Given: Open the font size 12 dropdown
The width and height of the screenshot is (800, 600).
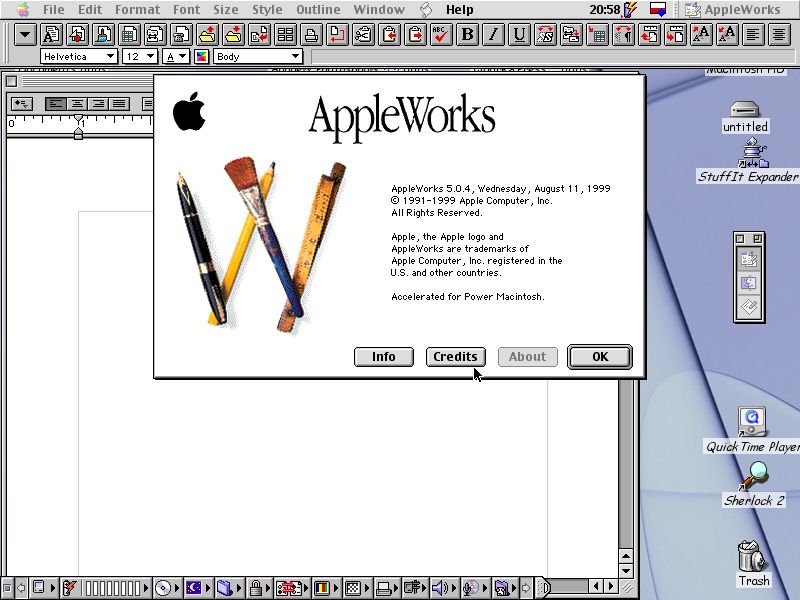Looking at the screenshot, I should (140, 57).
